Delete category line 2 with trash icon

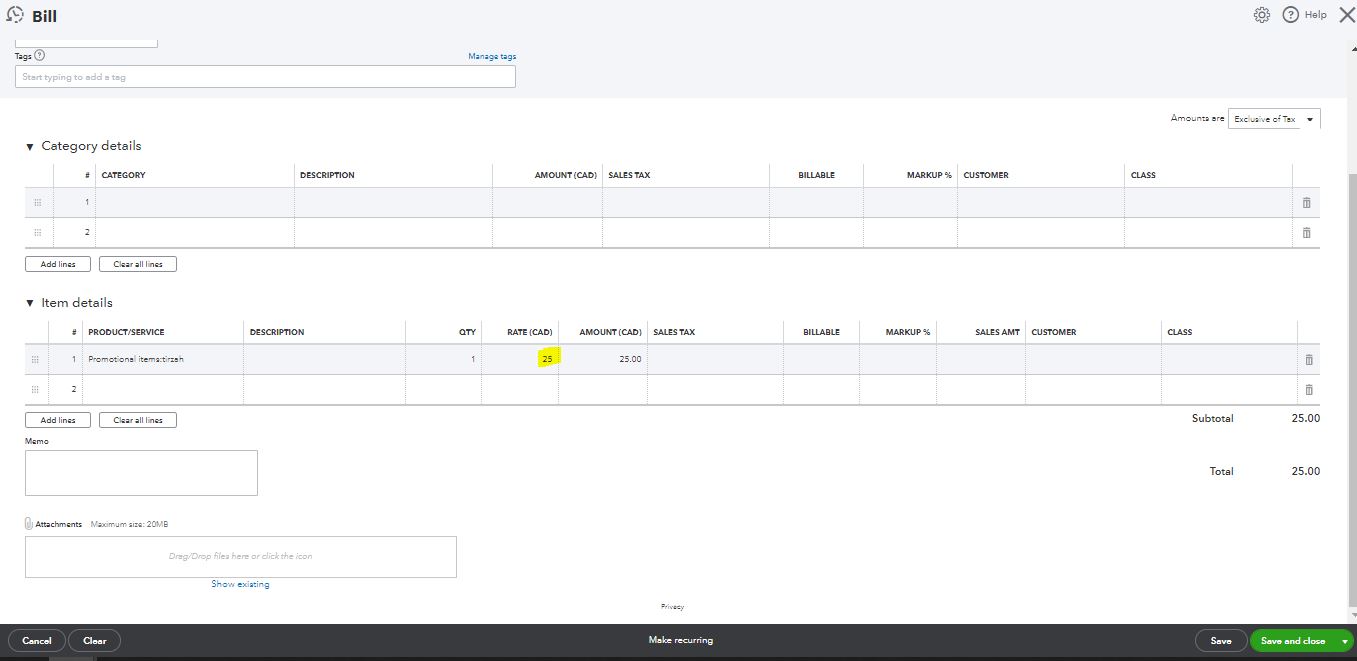(1306, 233)
